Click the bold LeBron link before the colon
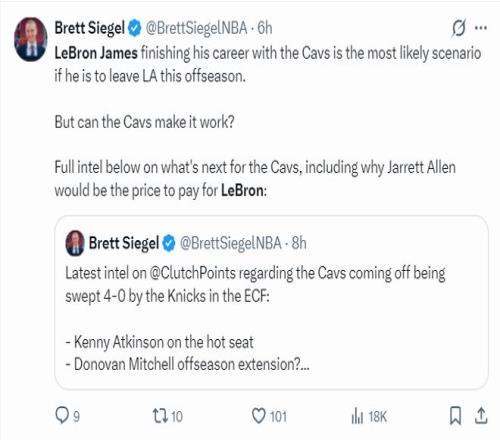500x440 pixels. (242, 191)
